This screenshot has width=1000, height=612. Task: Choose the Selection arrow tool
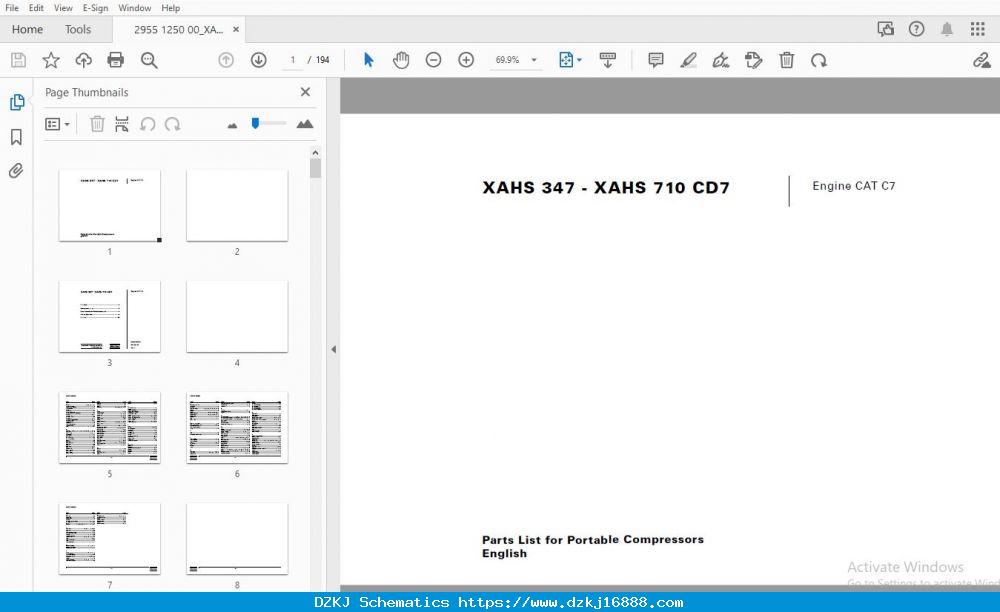coord(369,60)
